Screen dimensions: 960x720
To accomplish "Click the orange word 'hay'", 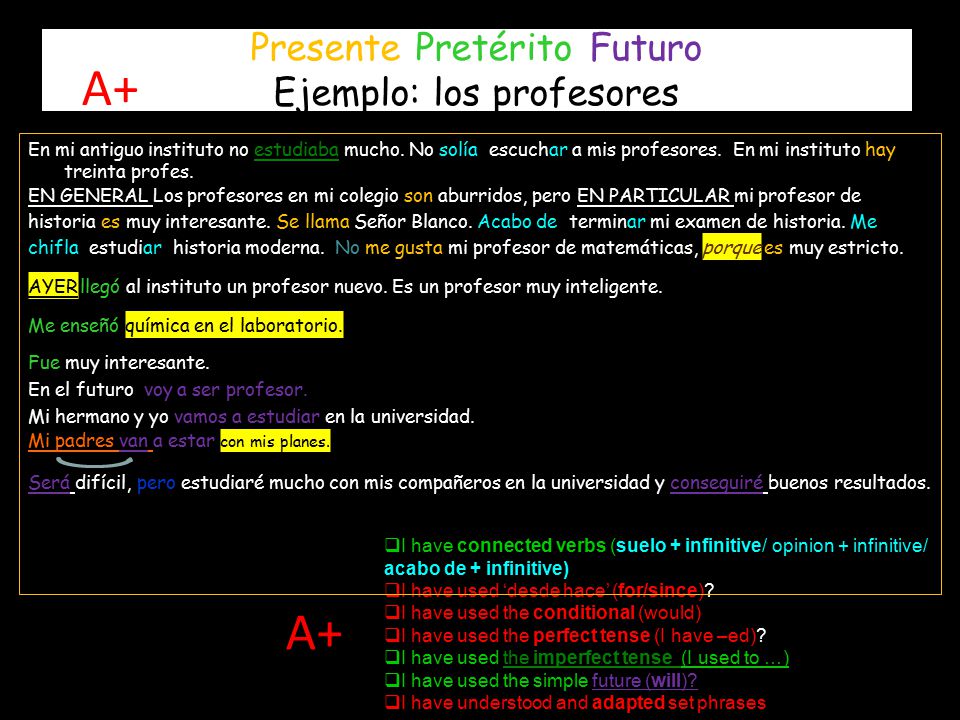I will coord(880,149).
